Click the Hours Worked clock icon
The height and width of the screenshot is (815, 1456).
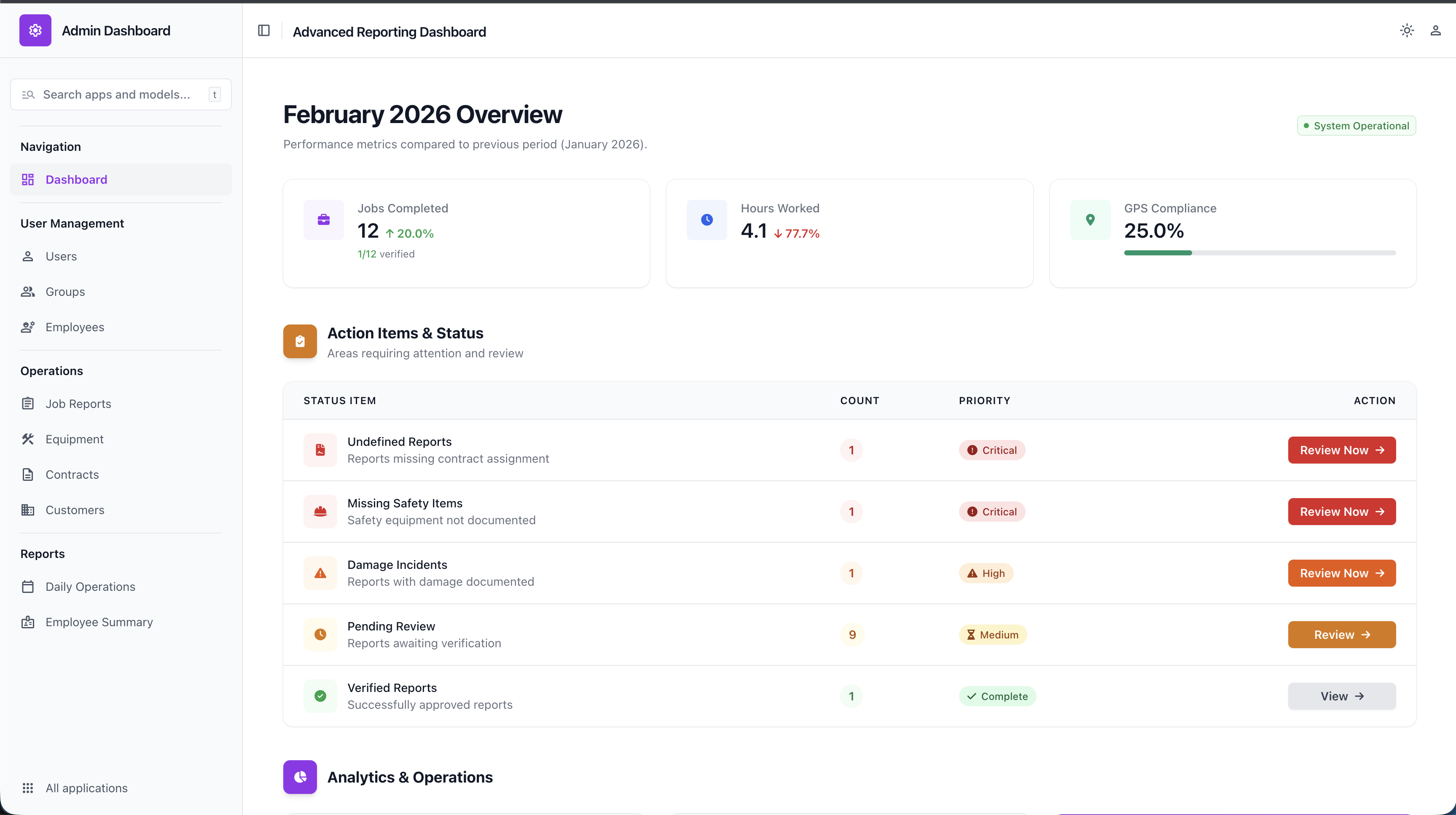[x=707, y=220]
